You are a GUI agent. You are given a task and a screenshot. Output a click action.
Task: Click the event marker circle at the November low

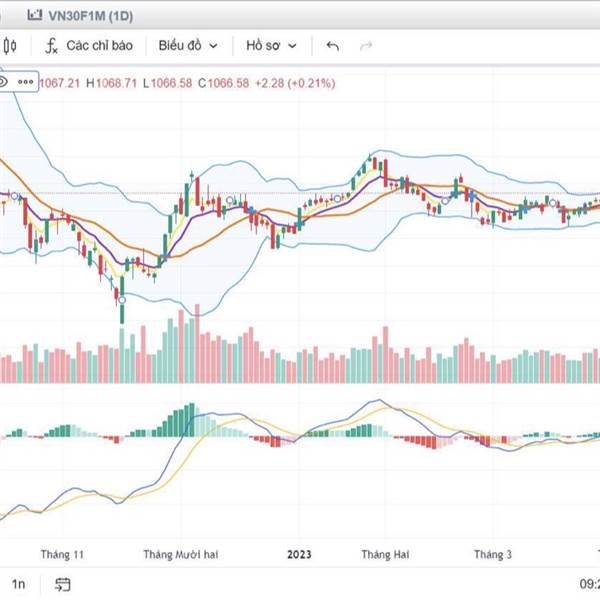pyautogui.click(x=122, y=298)
